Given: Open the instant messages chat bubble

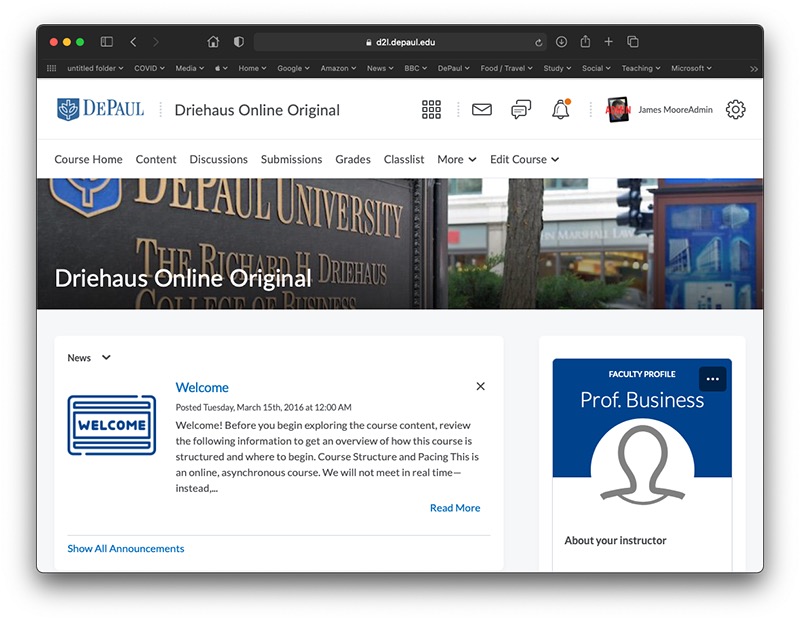Looking at the screenshot, I should pyautogui.click(x=520, y=110).
